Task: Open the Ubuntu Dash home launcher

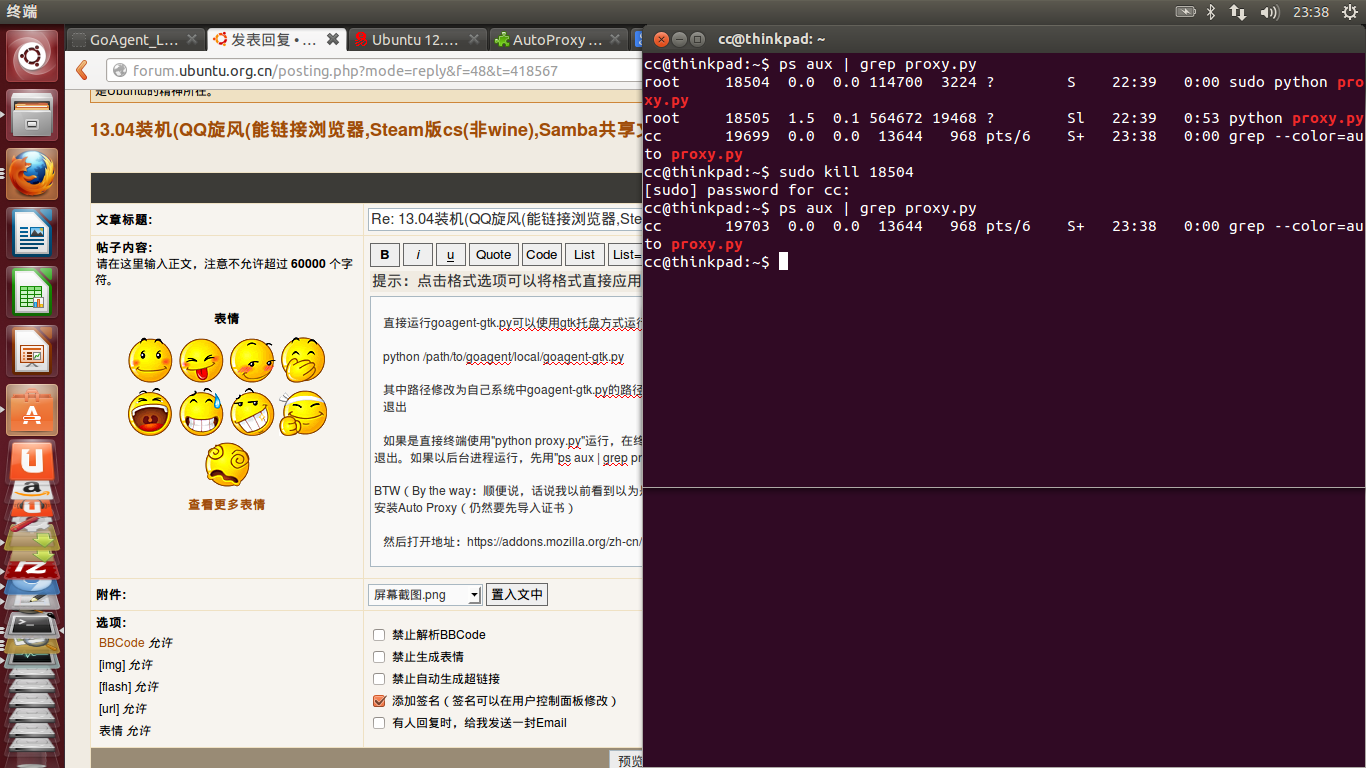Action: click(33, 56)
